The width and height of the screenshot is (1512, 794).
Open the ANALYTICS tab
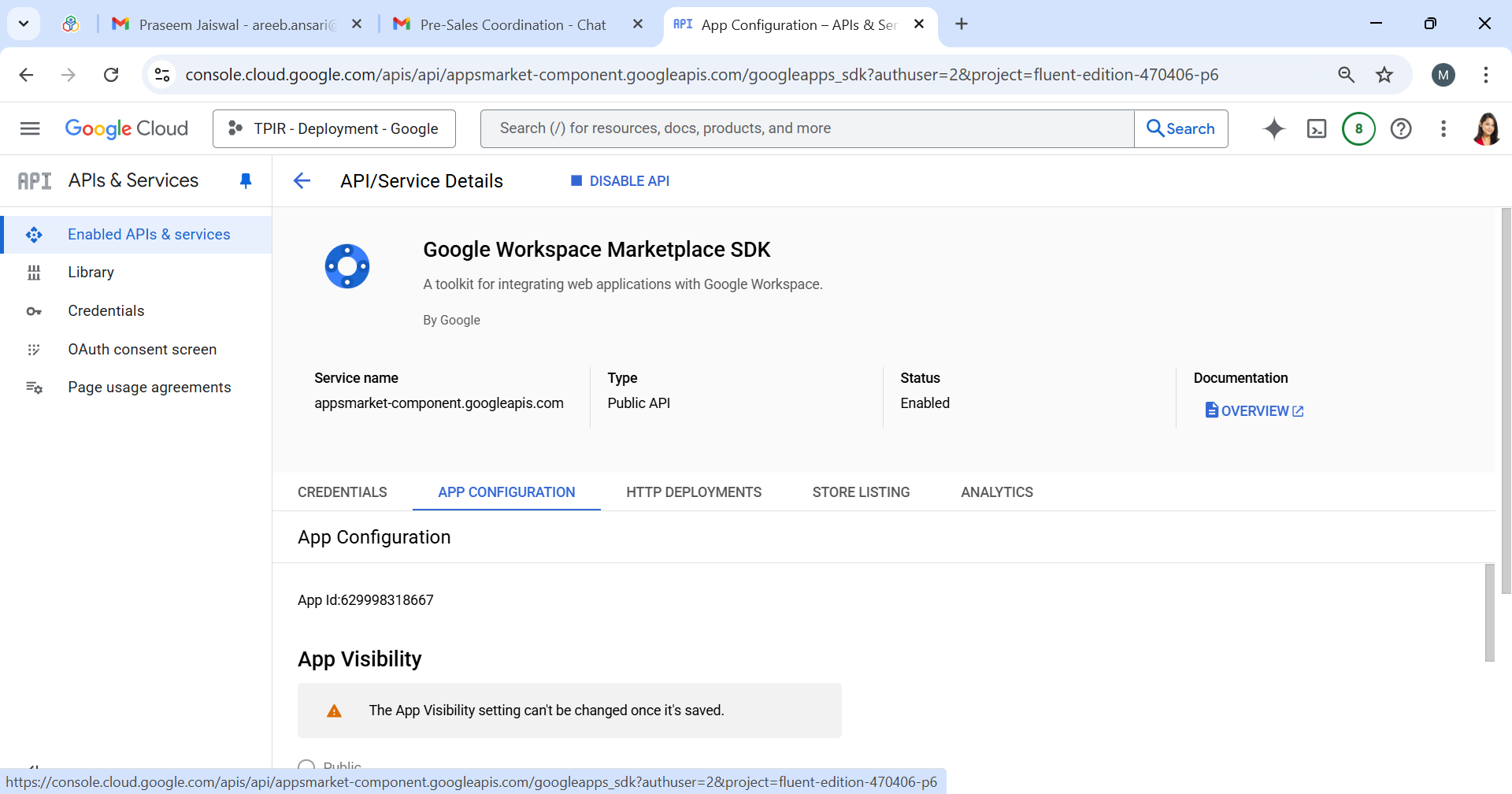(x=997, y=492)
